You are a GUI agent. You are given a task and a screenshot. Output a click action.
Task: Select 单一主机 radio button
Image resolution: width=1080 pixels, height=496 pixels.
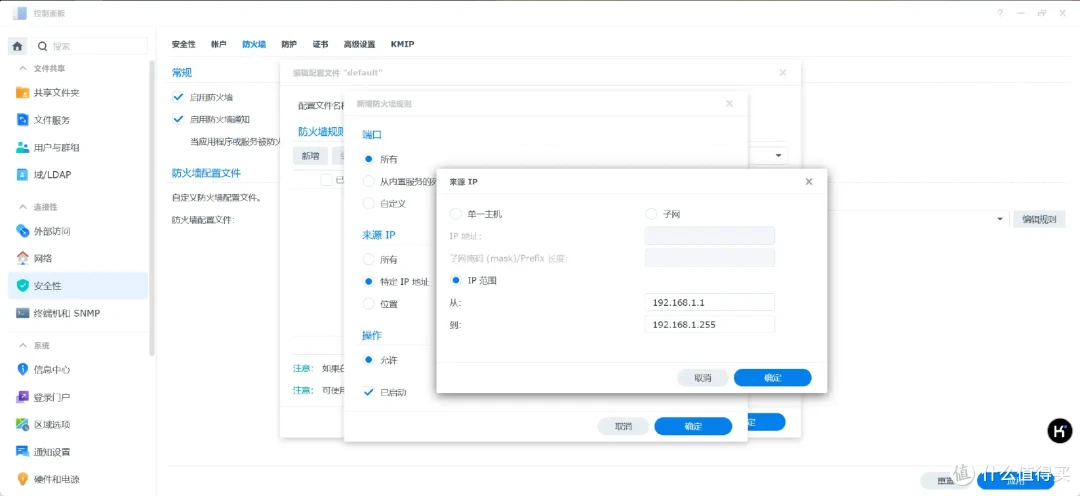(455, 214)
